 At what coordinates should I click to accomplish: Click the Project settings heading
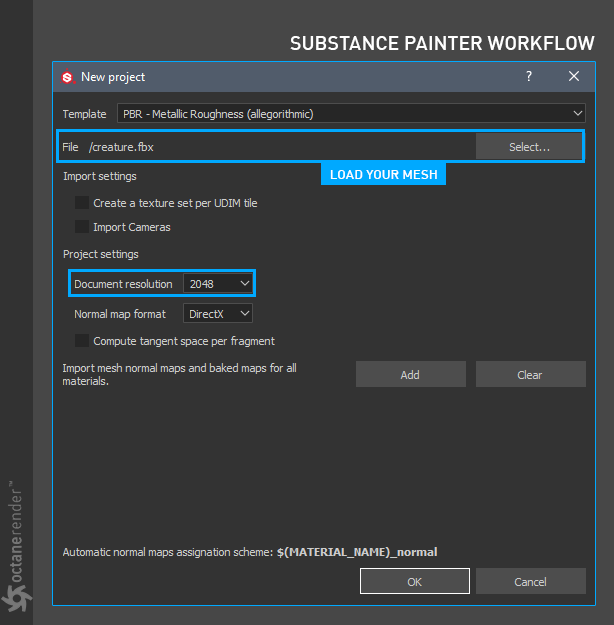coord(100,254)
